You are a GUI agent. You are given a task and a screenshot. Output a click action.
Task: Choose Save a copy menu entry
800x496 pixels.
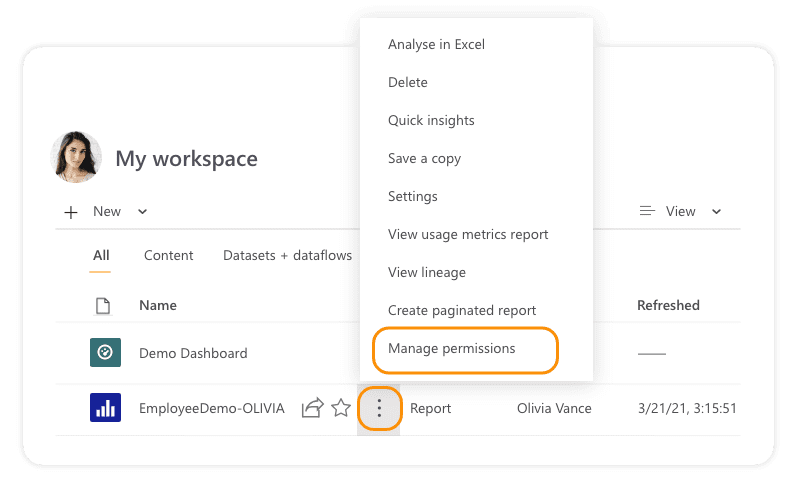424,159
